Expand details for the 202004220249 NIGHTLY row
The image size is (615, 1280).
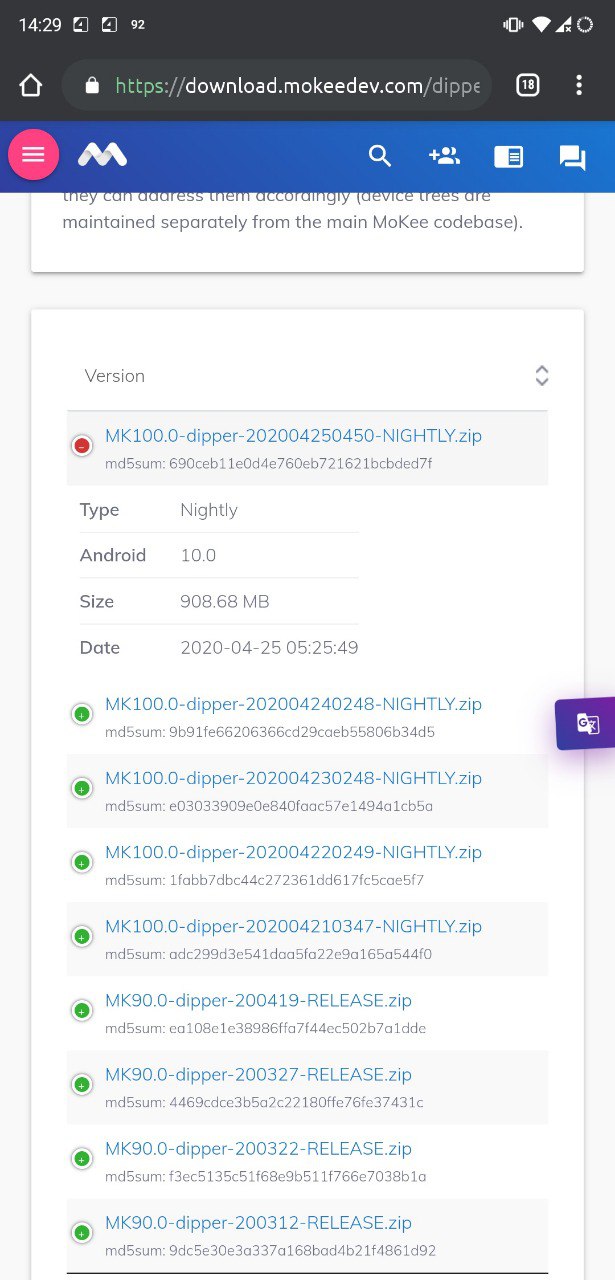(x=82, y=862)
